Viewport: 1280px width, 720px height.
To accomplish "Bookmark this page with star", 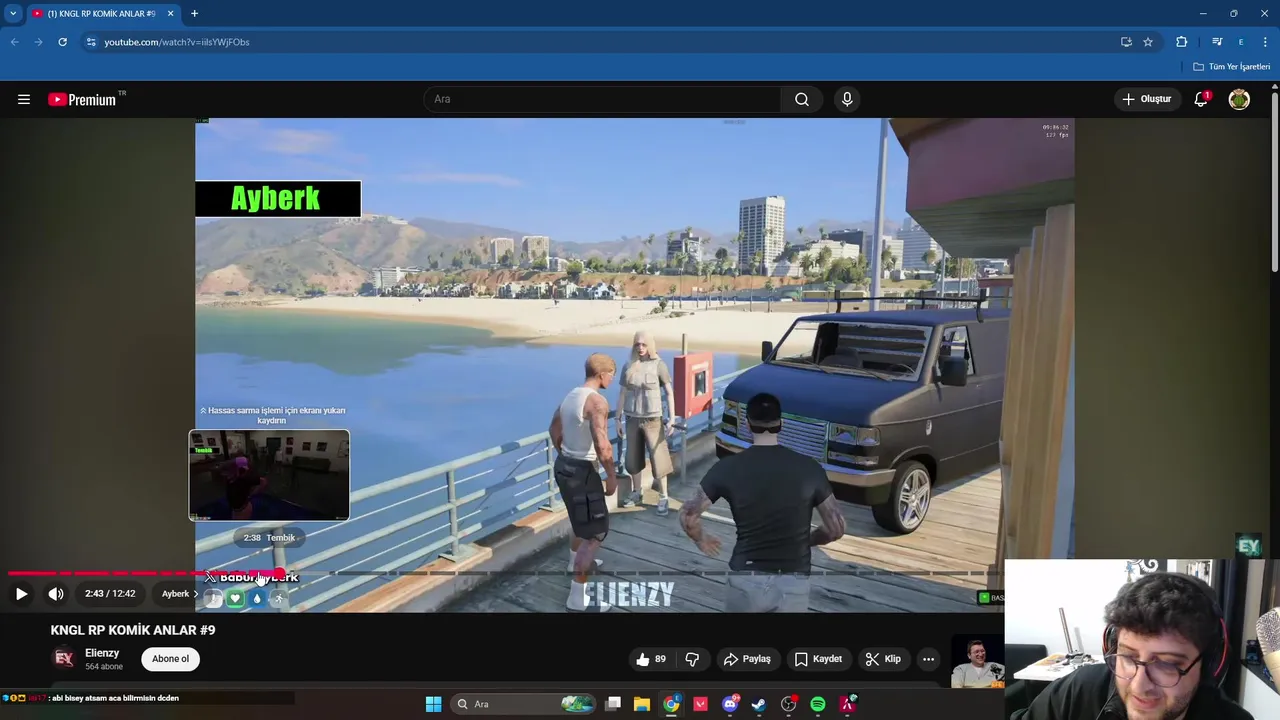I will 1148,42.
